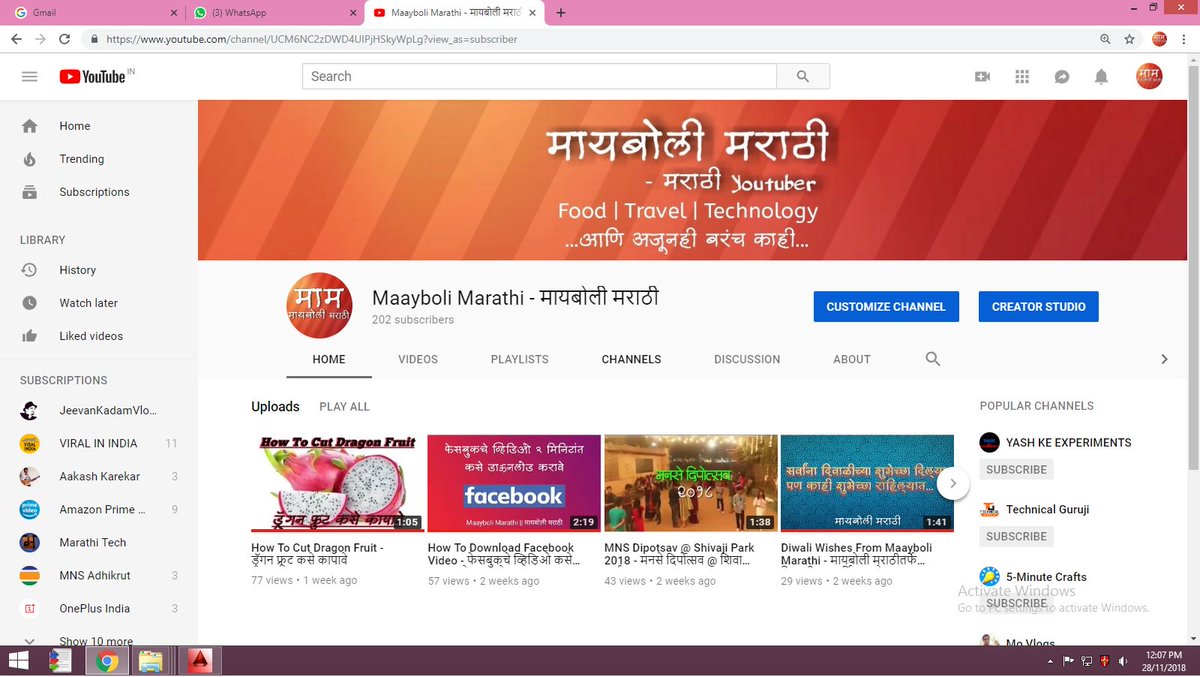The image size is (1200, 677).
Task: Focus the YouTube search field
Action: click(x=540, y=76)
